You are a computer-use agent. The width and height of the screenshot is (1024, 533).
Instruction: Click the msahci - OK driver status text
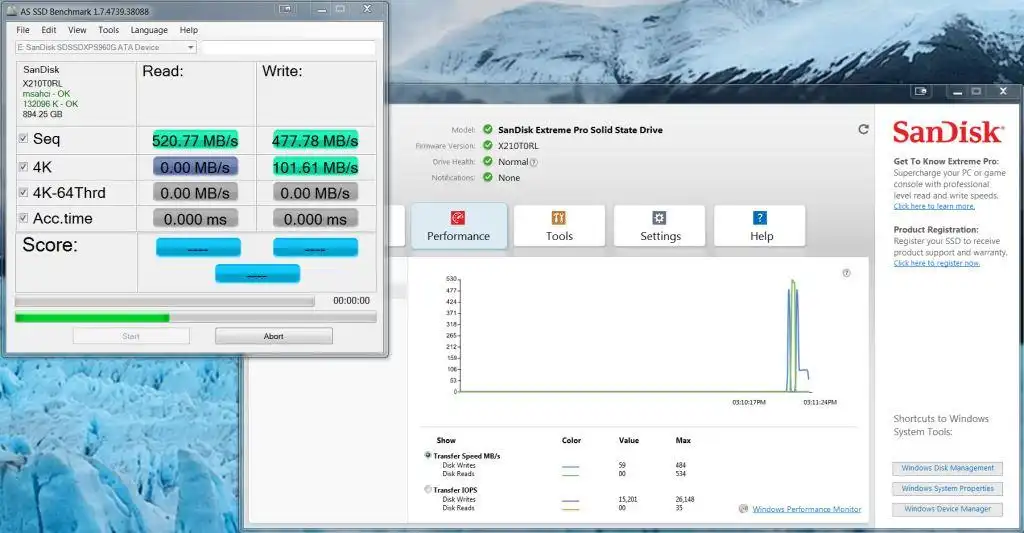coord(46,93)
